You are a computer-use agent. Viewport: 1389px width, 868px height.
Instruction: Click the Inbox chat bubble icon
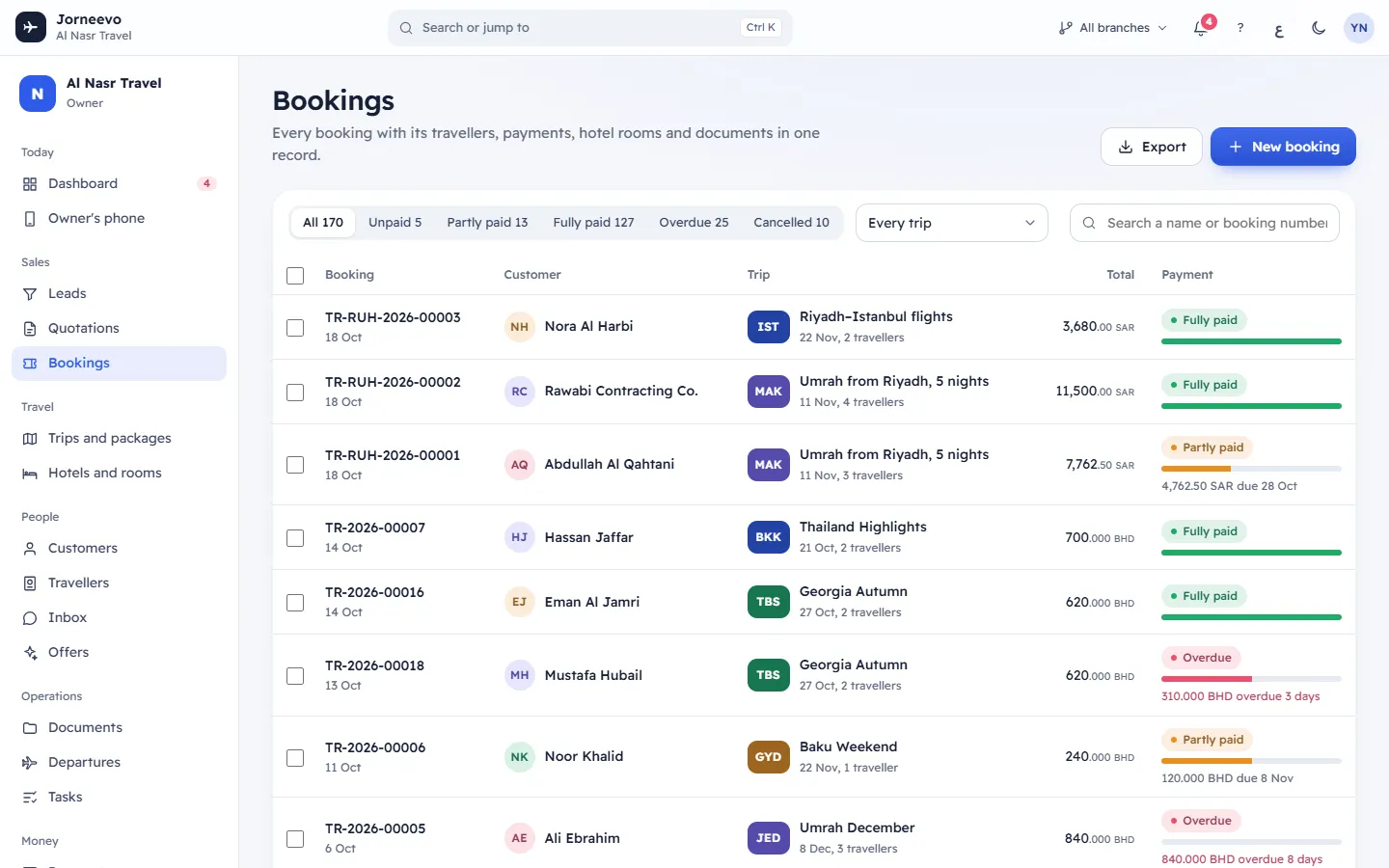coord(30,618)
